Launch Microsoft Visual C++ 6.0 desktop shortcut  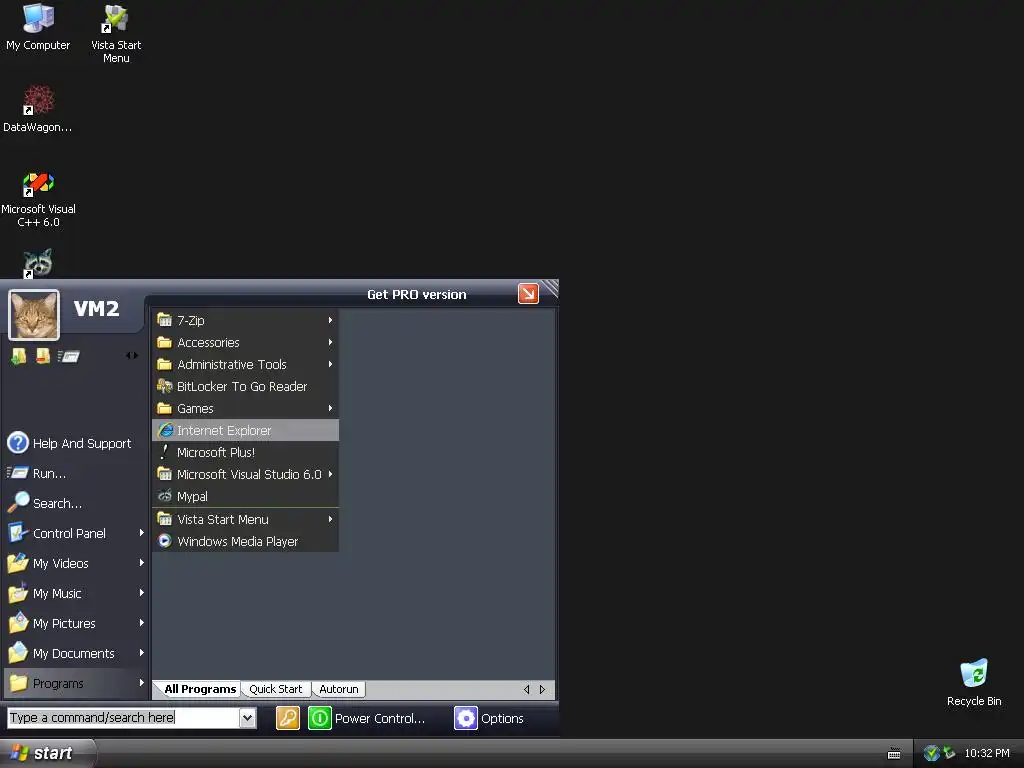pos(38,199)
